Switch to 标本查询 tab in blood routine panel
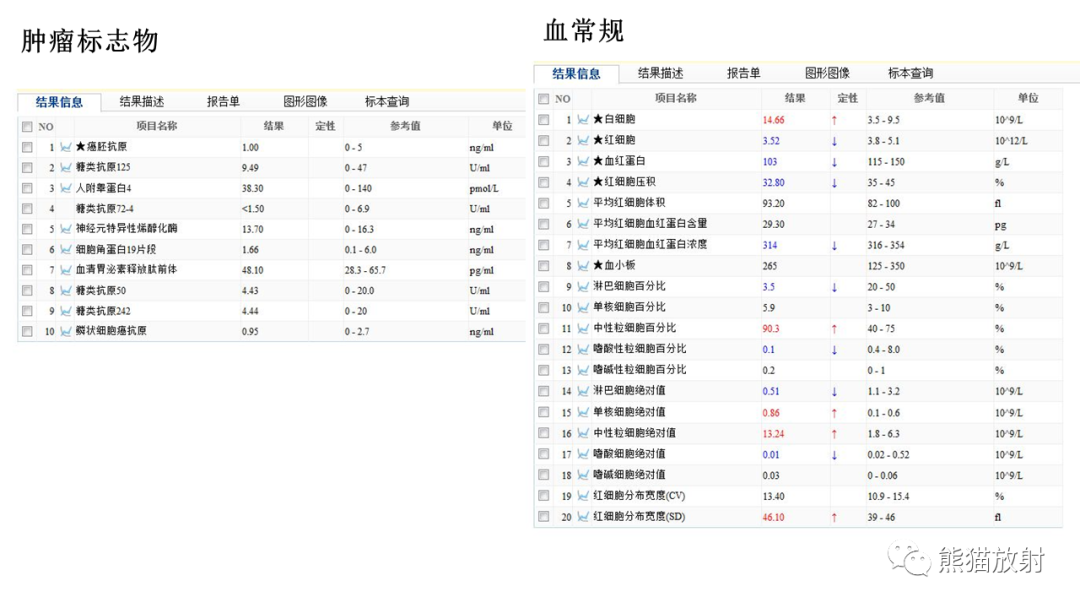The width and height of the screenshot is (1080, 608). point(911,73)
